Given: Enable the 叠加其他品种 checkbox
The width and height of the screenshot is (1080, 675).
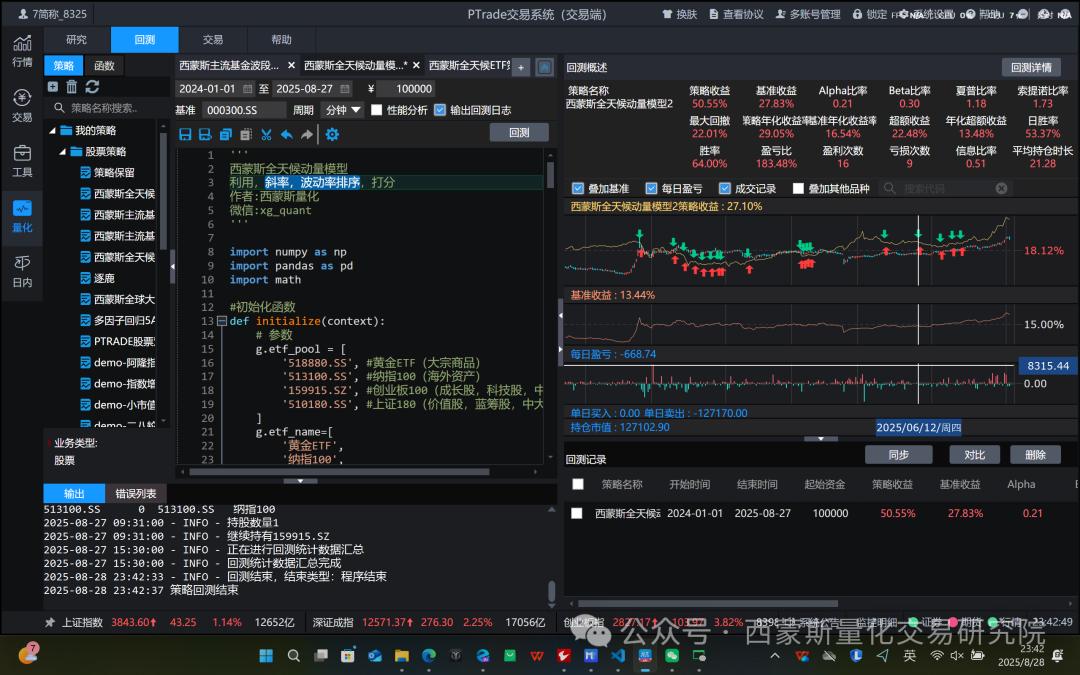Looking at the screenshot, I should pyautogui.click(x=798, y=188).
